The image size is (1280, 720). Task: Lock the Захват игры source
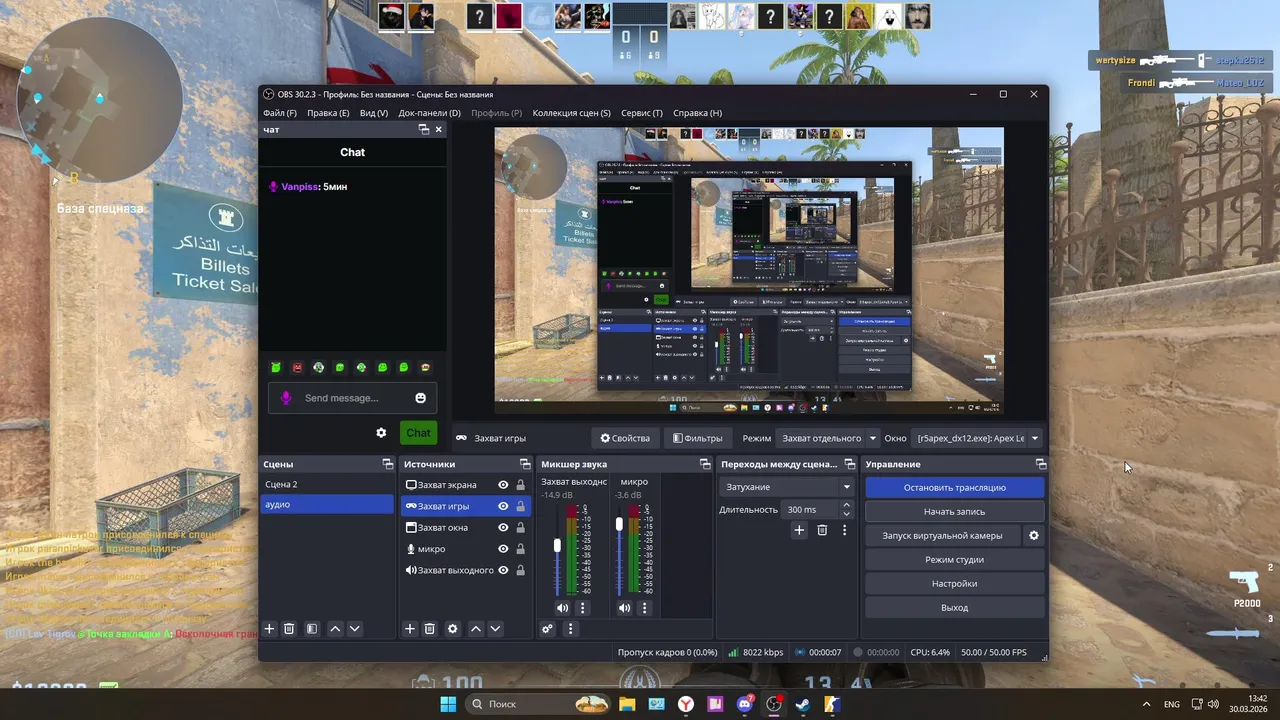(520, 506)
